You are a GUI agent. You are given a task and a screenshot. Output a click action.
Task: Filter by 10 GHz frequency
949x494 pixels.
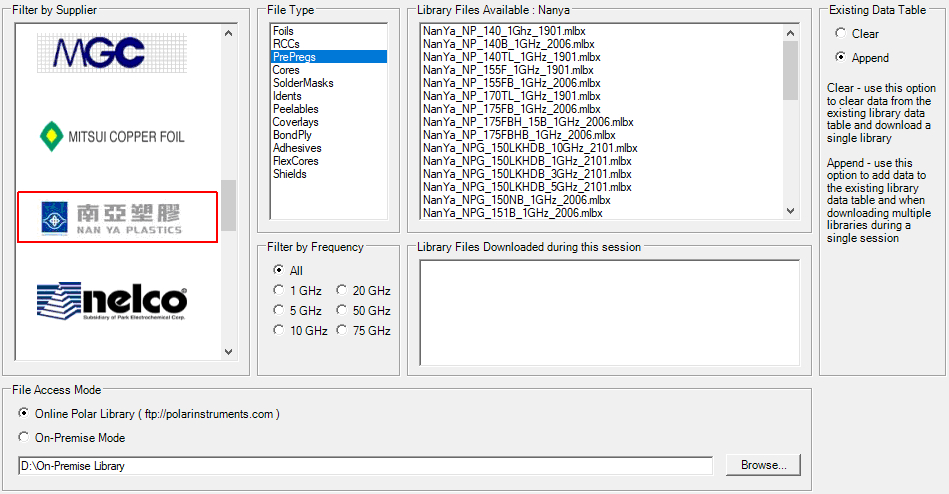pos(301,331)
